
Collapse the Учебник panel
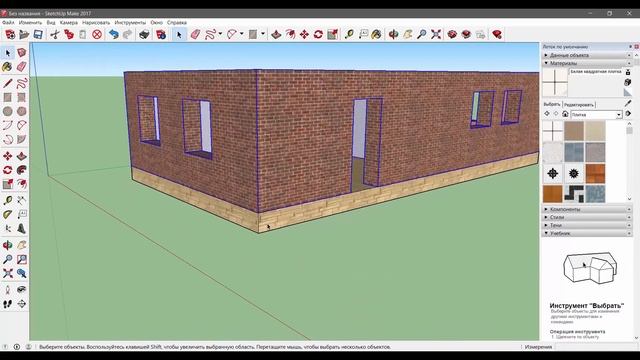coord(587,233)
